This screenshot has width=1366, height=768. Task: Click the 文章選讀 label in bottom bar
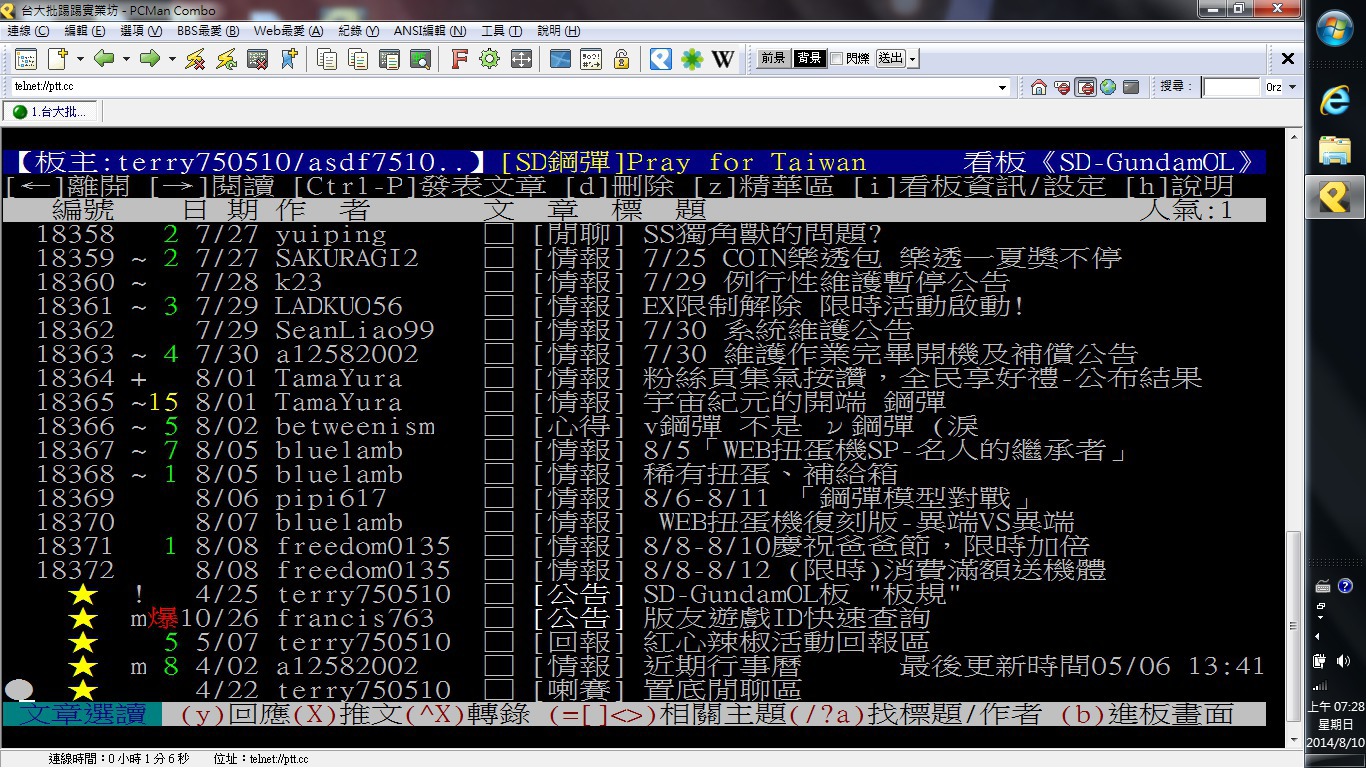coord(82,714)
